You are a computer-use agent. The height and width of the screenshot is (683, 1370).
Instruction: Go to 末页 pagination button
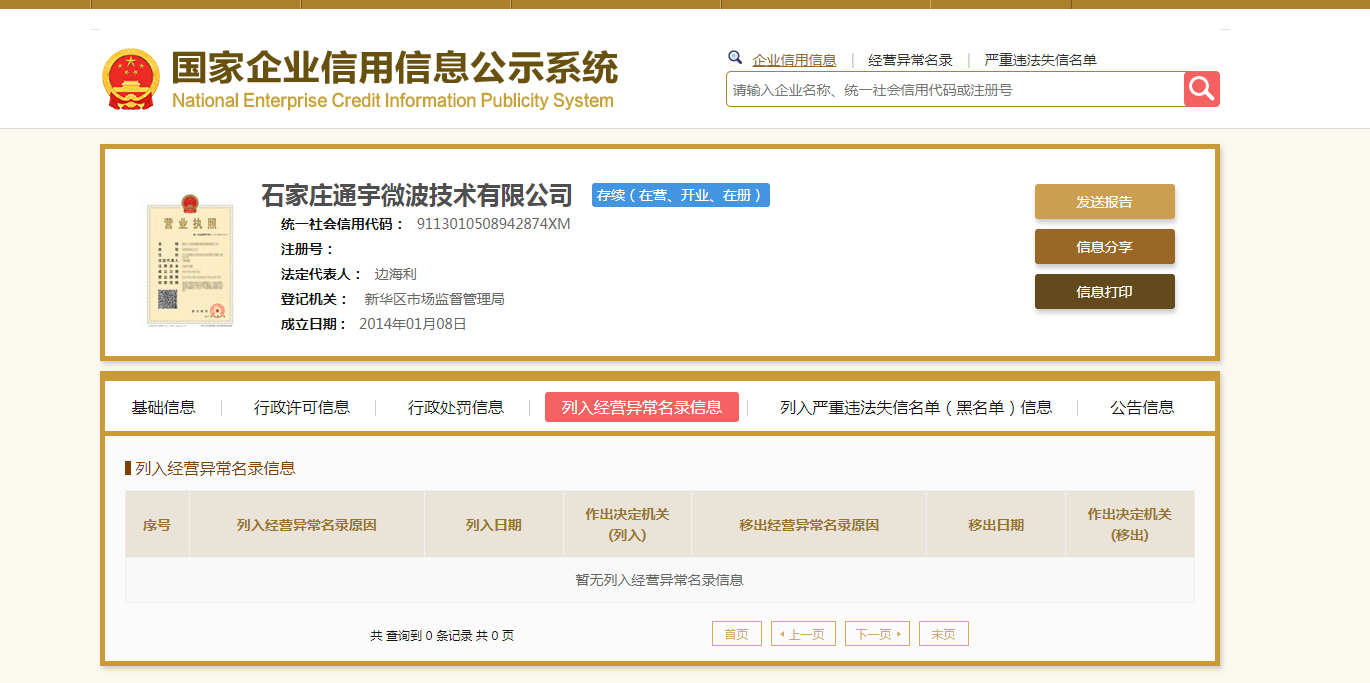click(x=944, y=634)
